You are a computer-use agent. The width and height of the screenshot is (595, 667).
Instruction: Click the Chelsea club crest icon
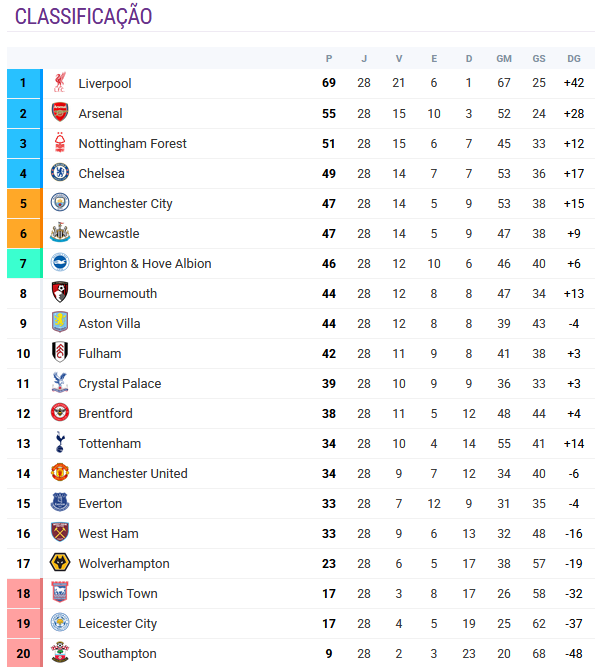pos(60,172)
